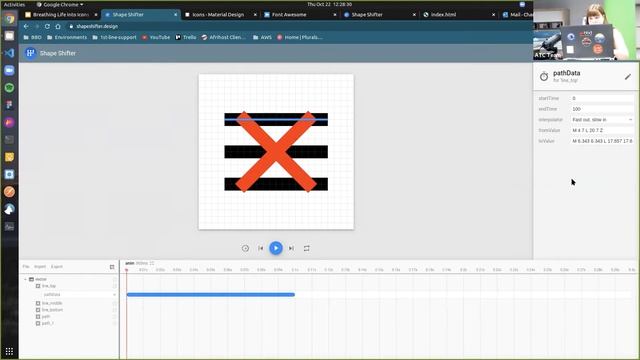Image resolution: width=640 pixels, height=360 pixels.
Task: Rewind animation to the beginning
Action: 260,248
